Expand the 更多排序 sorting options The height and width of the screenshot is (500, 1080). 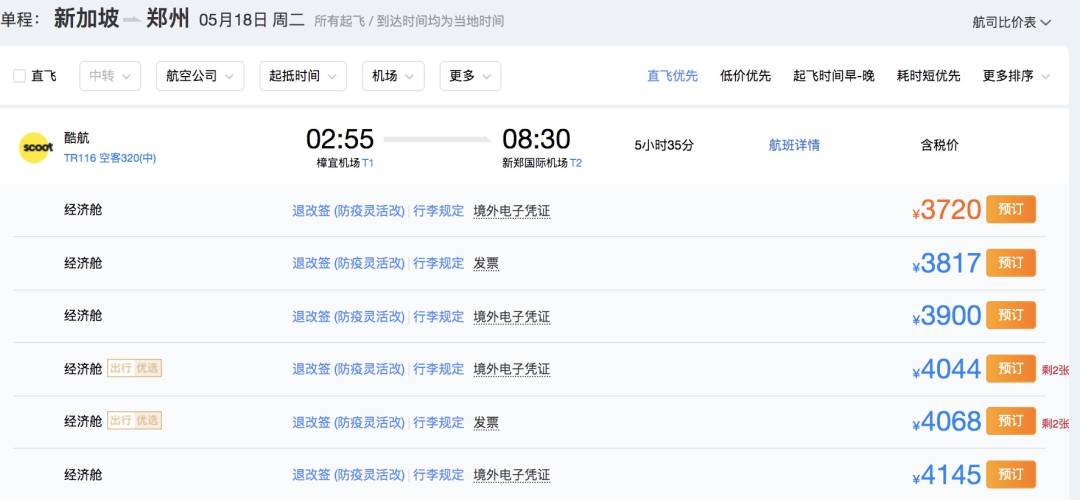(x=1016, y=76)
